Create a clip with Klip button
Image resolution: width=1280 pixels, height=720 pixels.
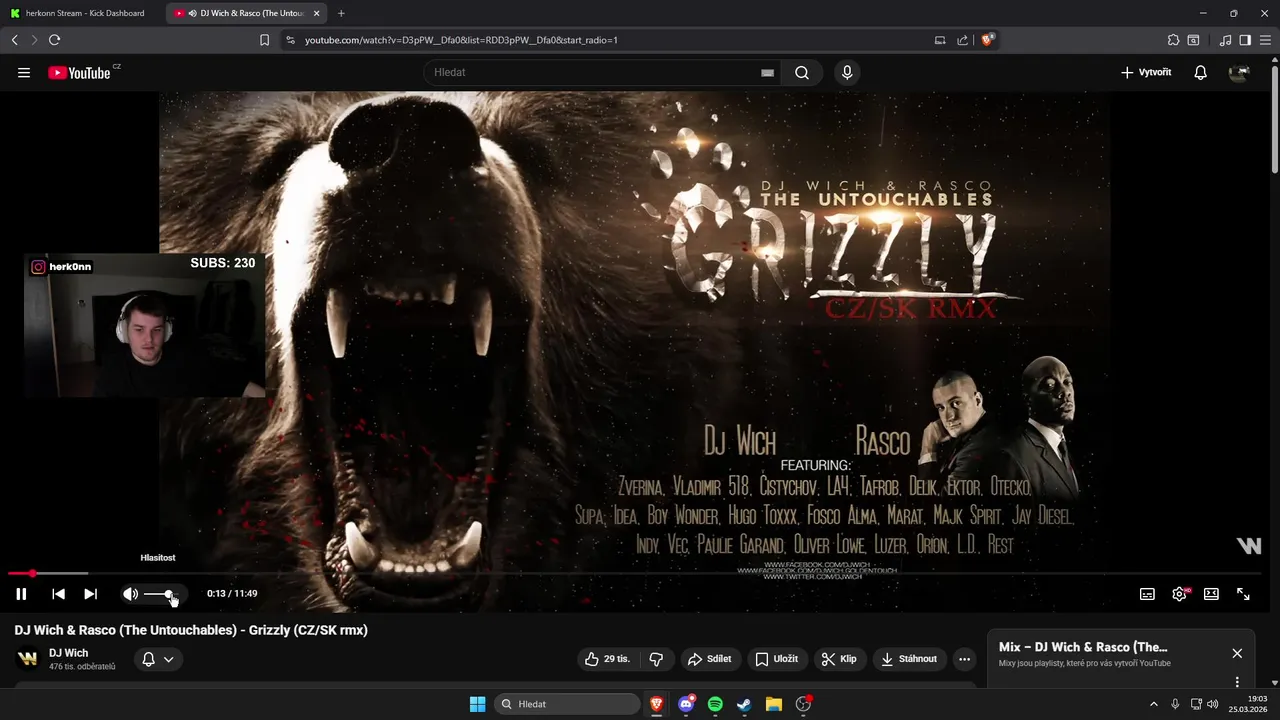839,659
